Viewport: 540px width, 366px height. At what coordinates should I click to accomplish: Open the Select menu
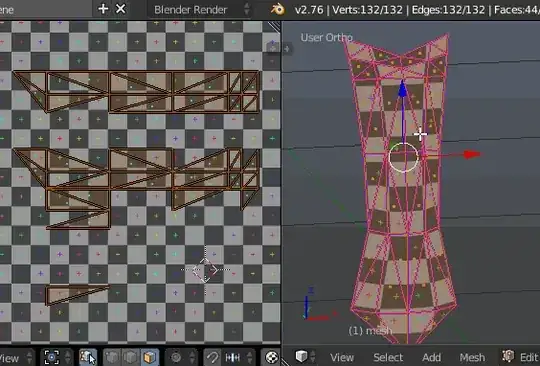tap(388, 358)
